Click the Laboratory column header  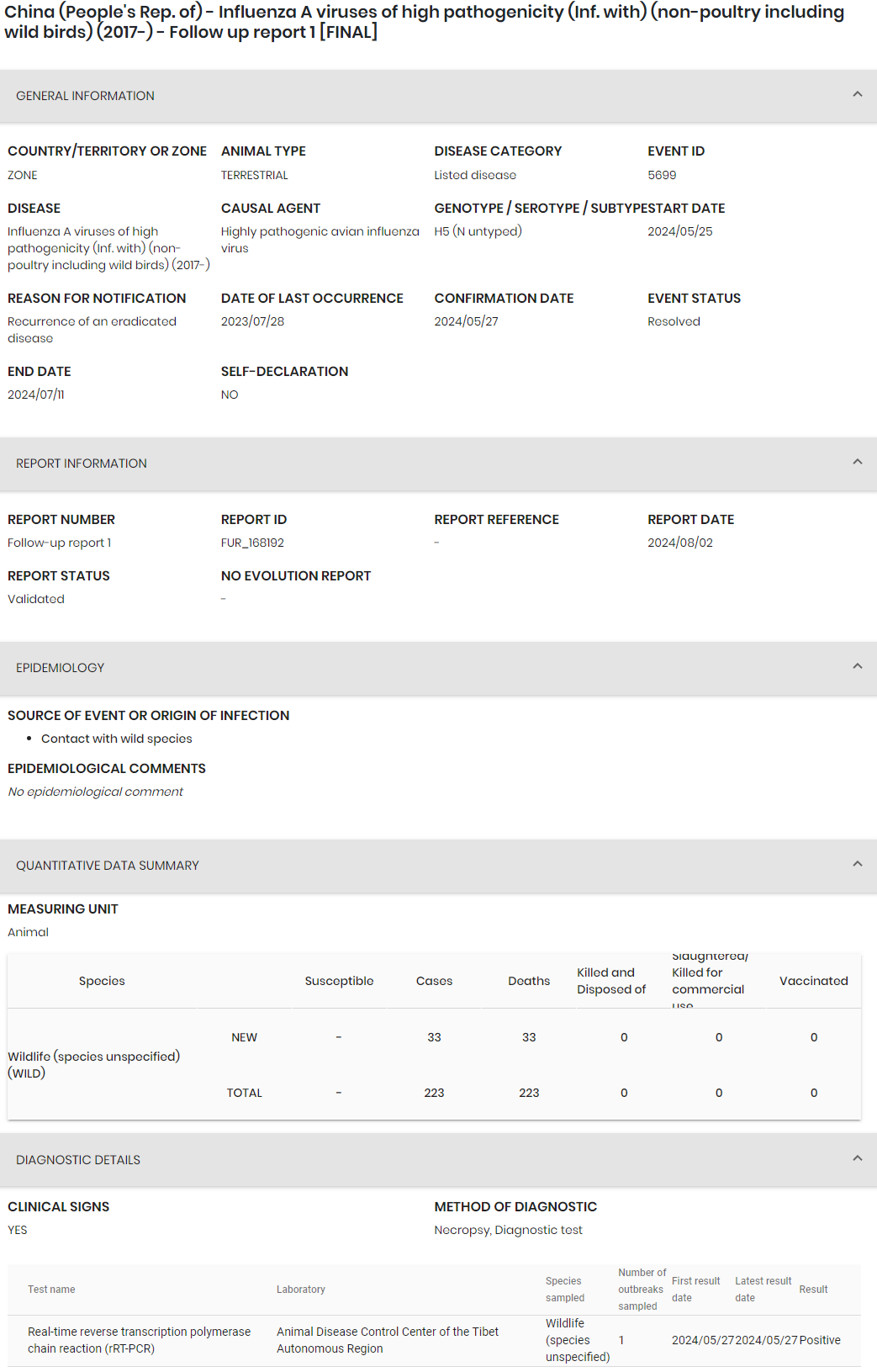point(301,1290)
